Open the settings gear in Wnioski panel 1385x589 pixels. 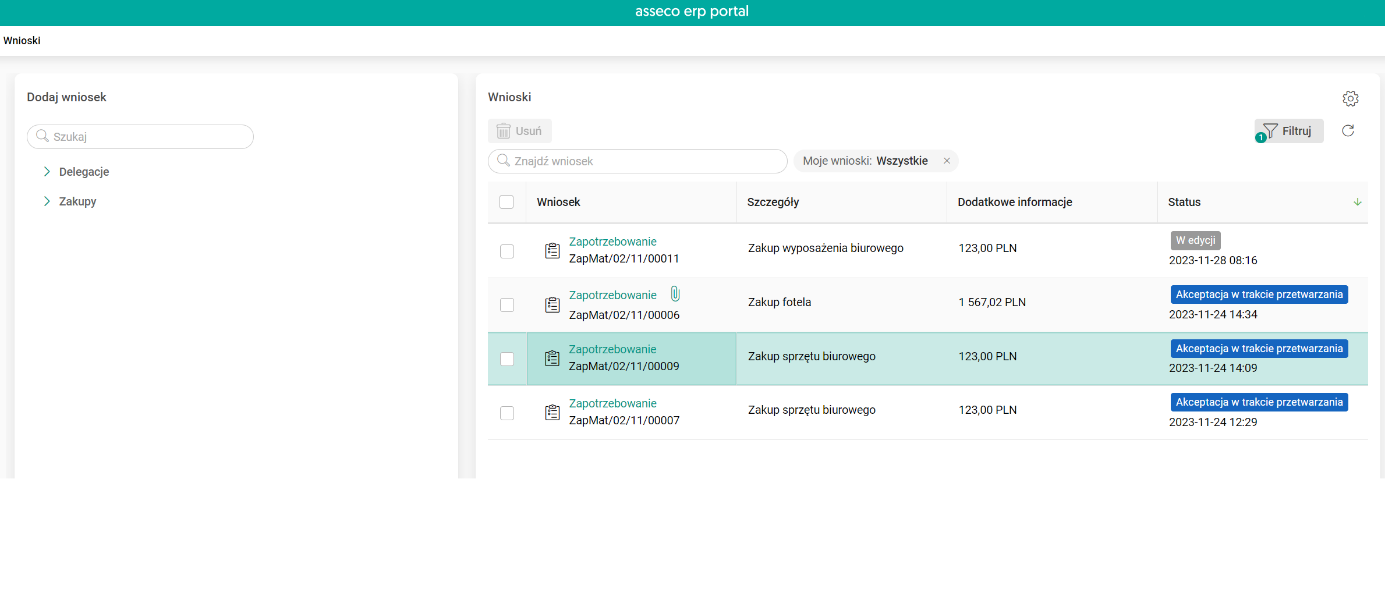click(x=1350, y=99)
